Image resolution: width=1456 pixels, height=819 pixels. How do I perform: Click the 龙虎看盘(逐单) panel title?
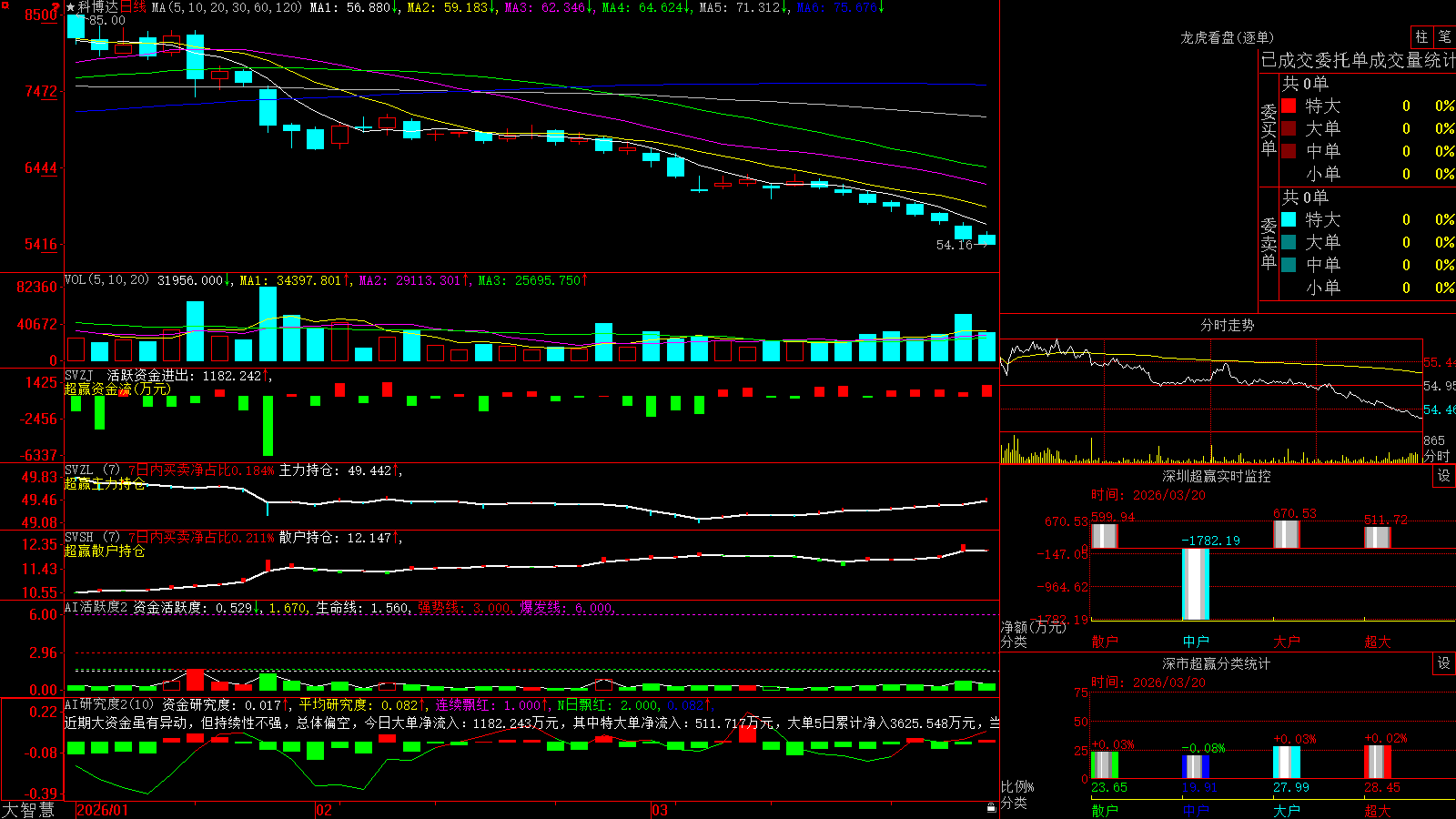click(x=1227, y=37)
